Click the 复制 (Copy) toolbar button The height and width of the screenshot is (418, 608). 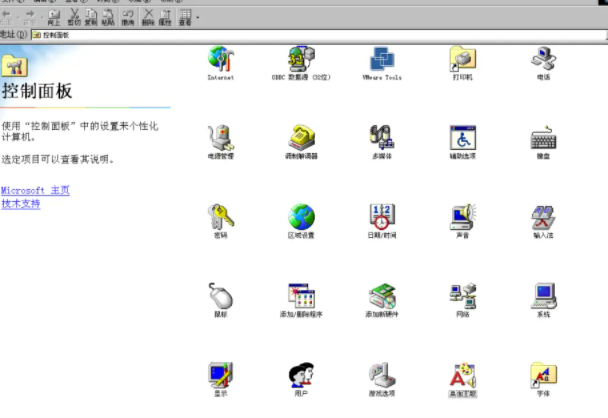[91, 18]
